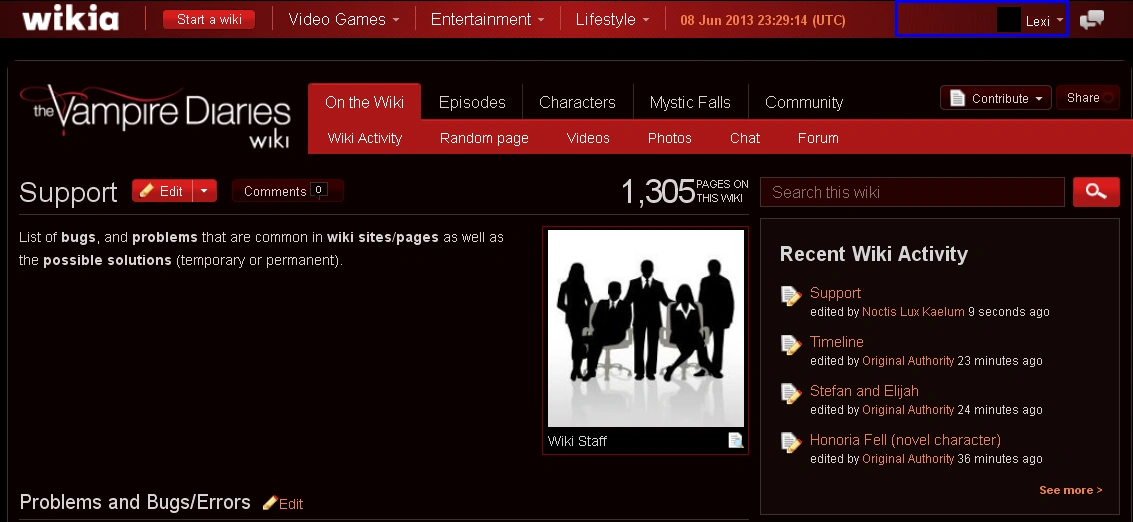This screenshot has width=1133, height=522.
Task: Open the Lifestyle dropdown
Action: tap(613, 20)
